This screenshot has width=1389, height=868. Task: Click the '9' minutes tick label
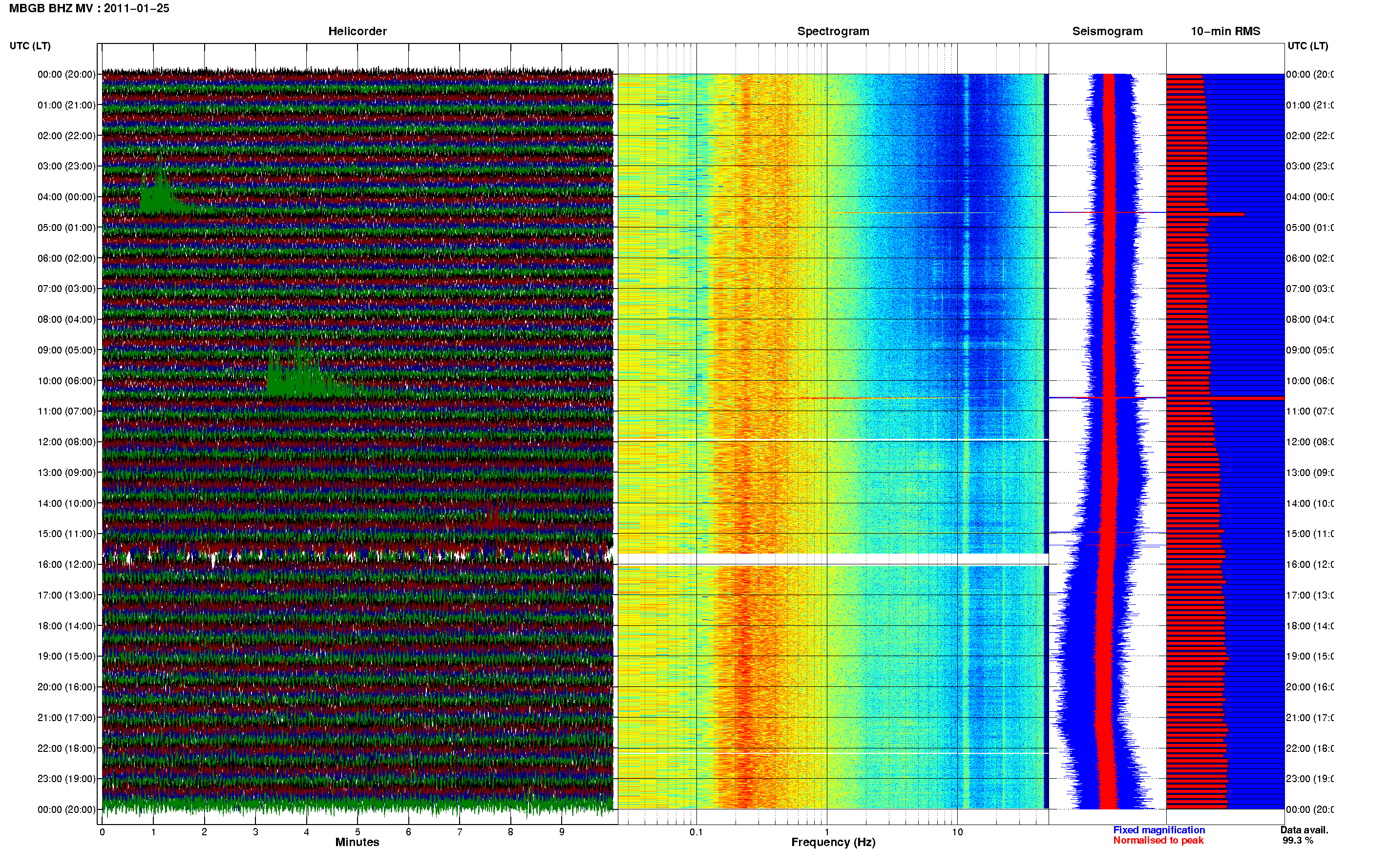point(562,832)
